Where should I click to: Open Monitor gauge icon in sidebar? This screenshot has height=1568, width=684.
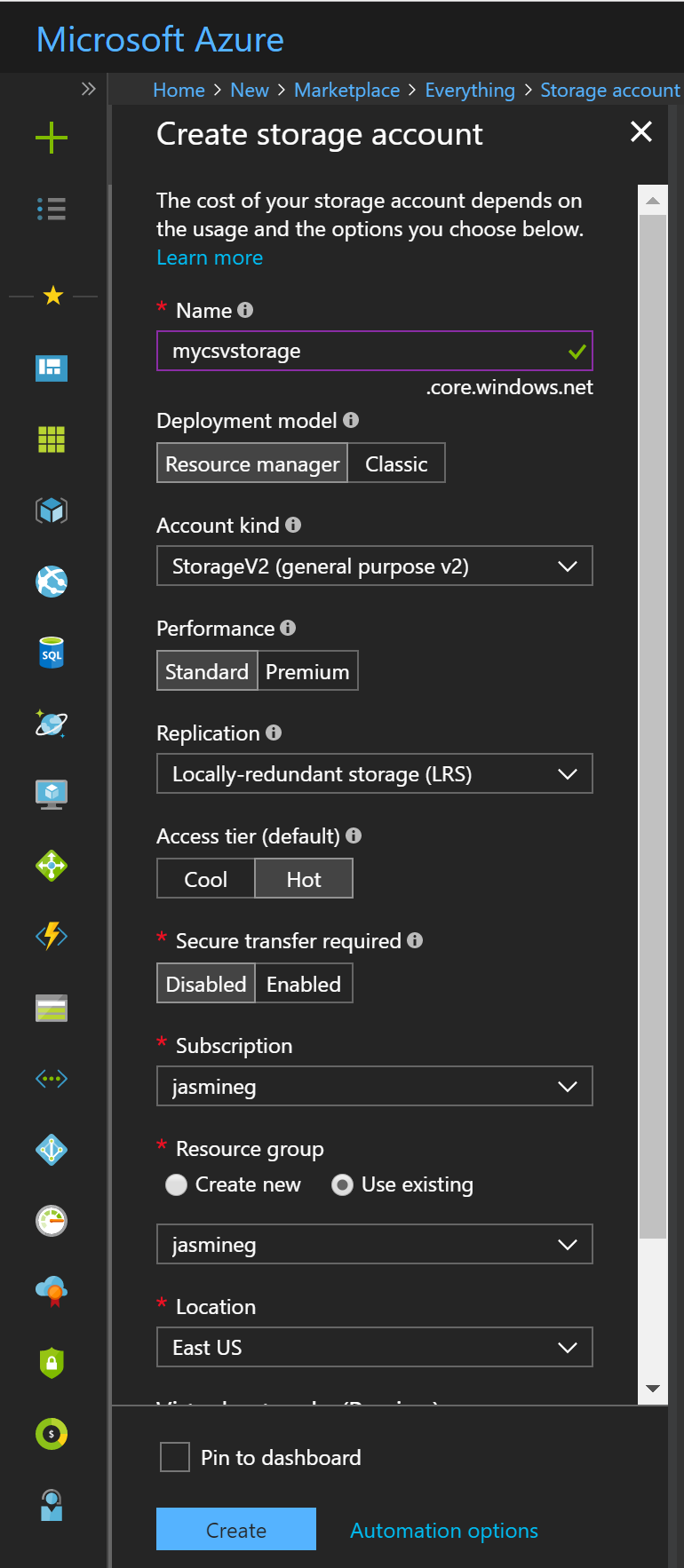[x=52, y=1221]
